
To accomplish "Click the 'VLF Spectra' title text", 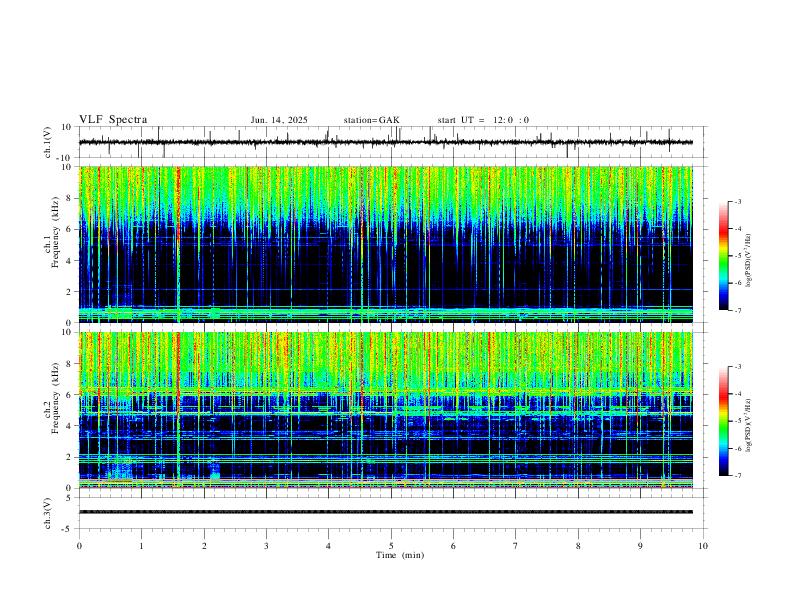I will point(113,120).
